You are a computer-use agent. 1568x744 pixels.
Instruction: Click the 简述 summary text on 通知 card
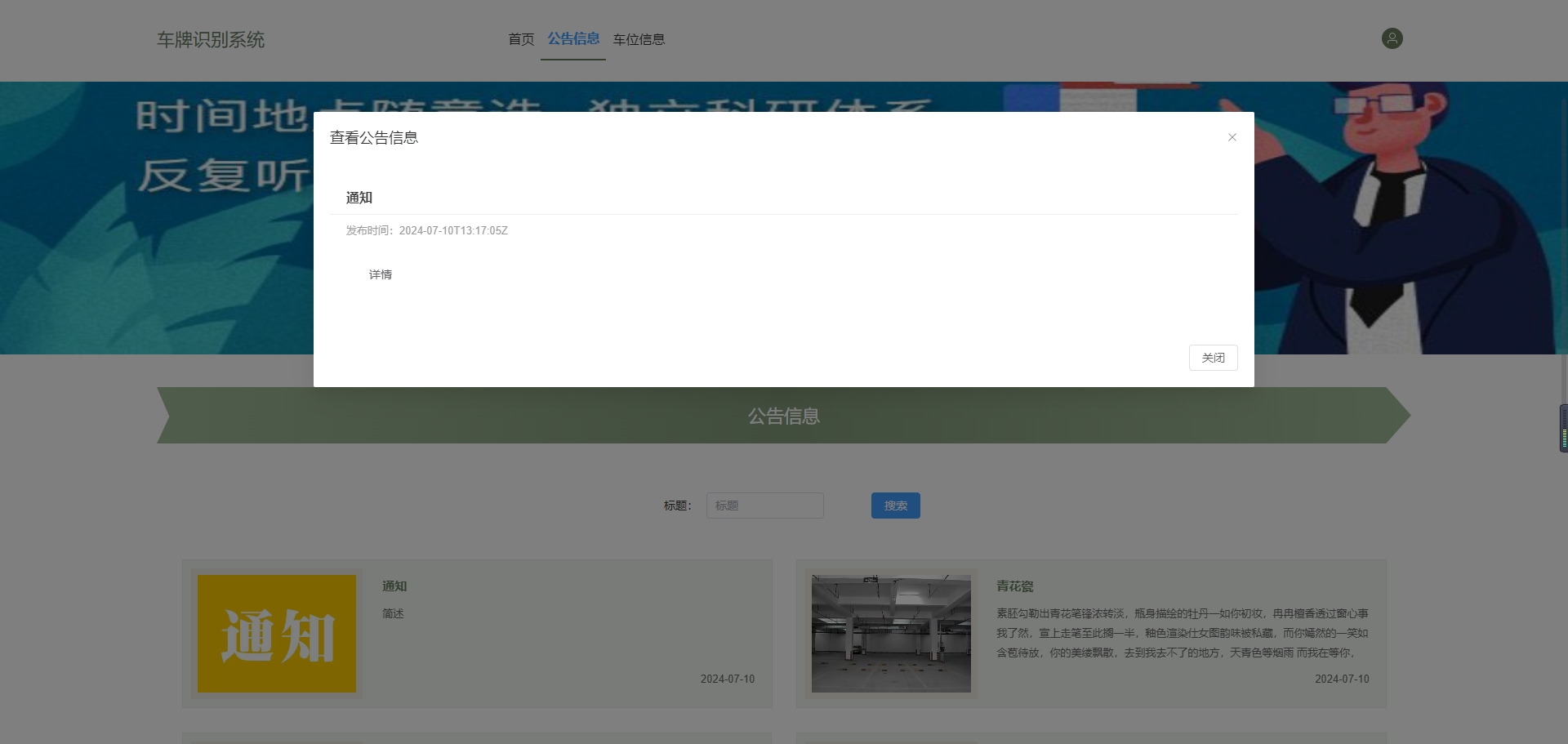pyautogui.click(x=393, y=613)
